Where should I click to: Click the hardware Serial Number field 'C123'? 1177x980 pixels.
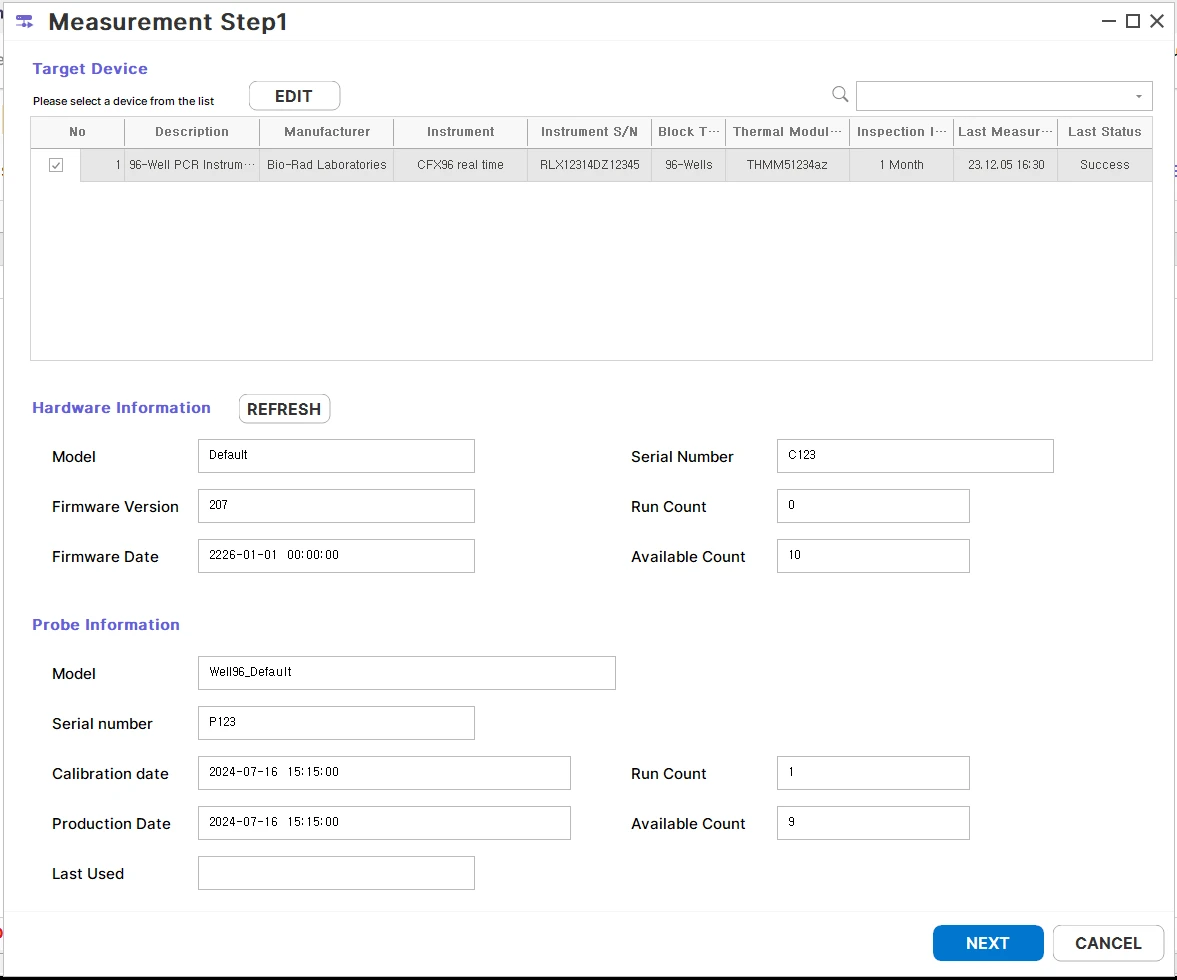[x=915, y=456]
